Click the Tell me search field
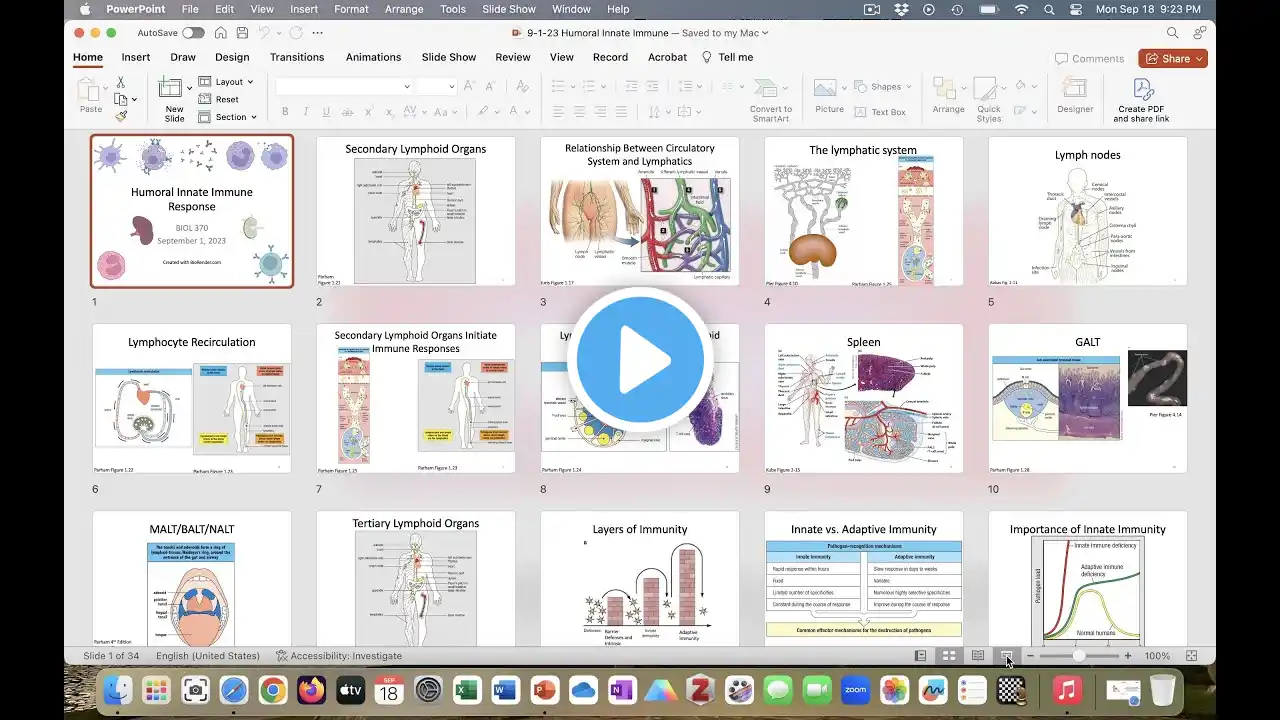Viewport: 1280px width, 720px height. pyautogui.click(x=727, y=57)
